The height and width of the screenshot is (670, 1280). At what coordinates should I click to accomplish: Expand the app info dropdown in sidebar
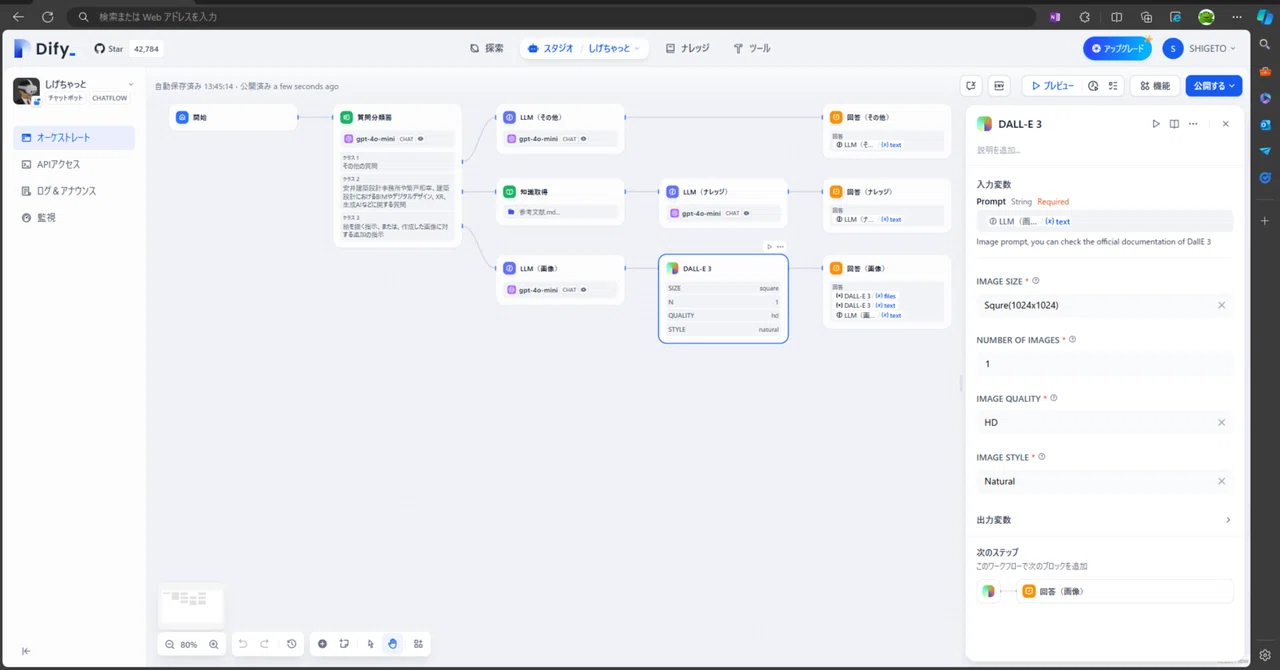point(130,85)
